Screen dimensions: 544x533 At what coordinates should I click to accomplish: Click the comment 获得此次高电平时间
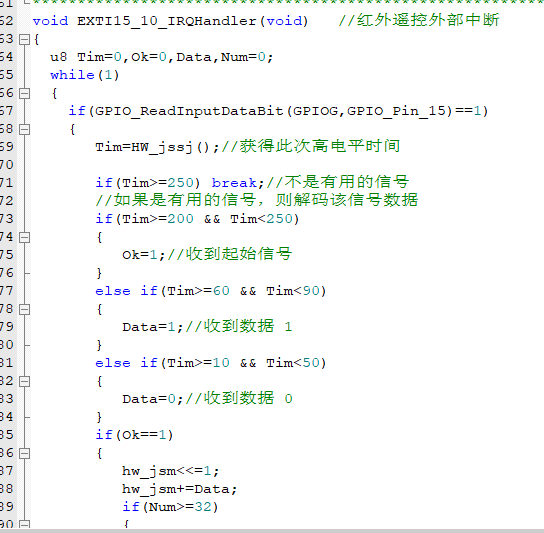click(311, 146)
